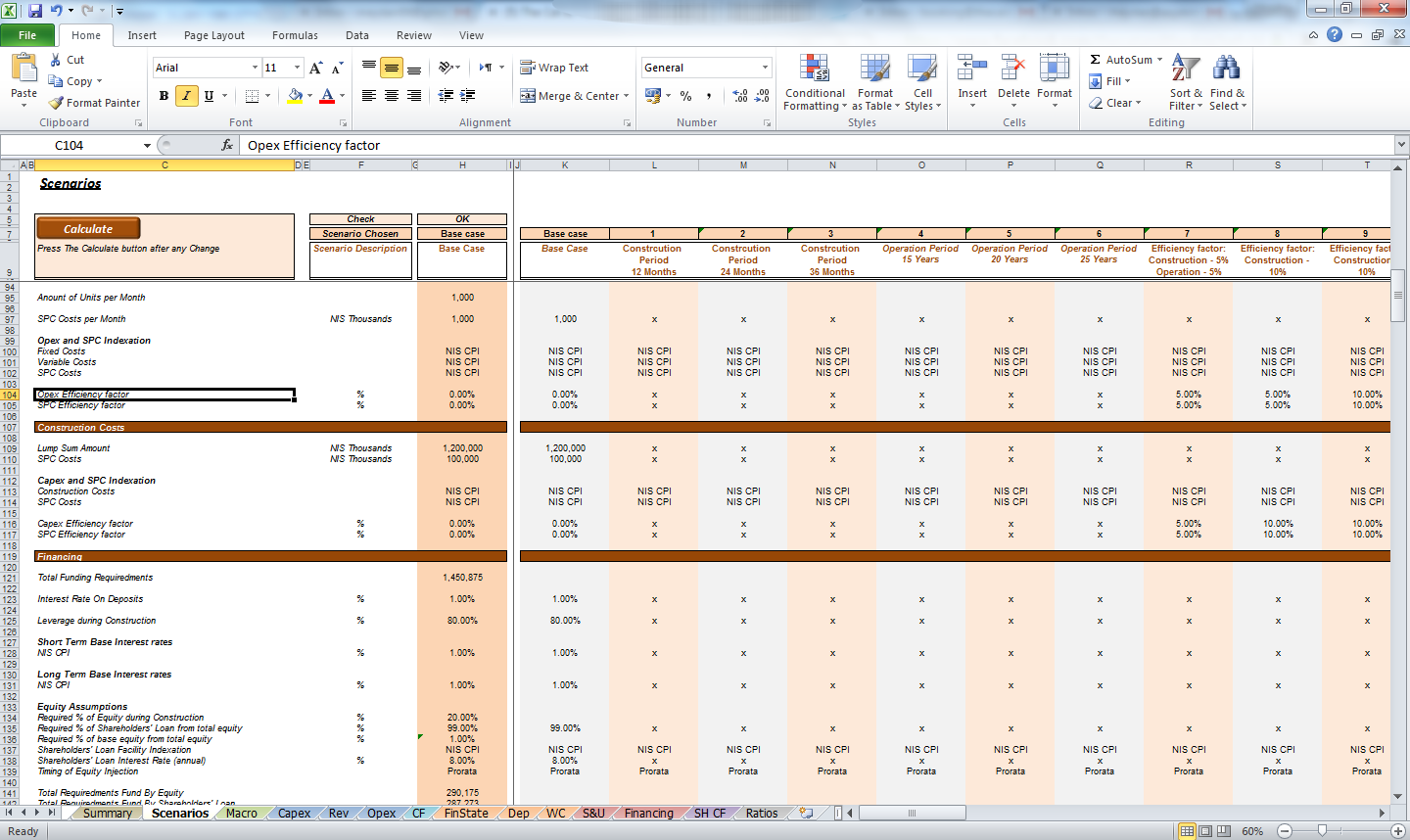Apply red Font Color swatch
1410x840 pixels.
click(x=327, y=96)
